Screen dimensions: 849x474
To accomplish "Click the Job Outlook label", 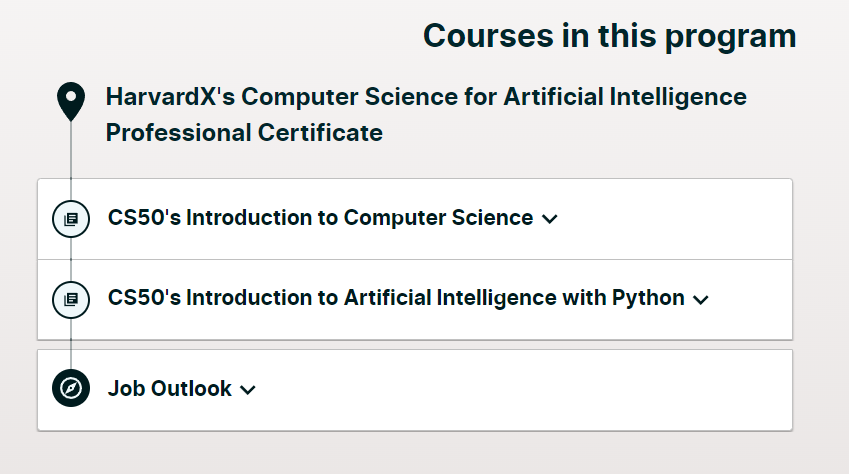I will coord(170,389).
